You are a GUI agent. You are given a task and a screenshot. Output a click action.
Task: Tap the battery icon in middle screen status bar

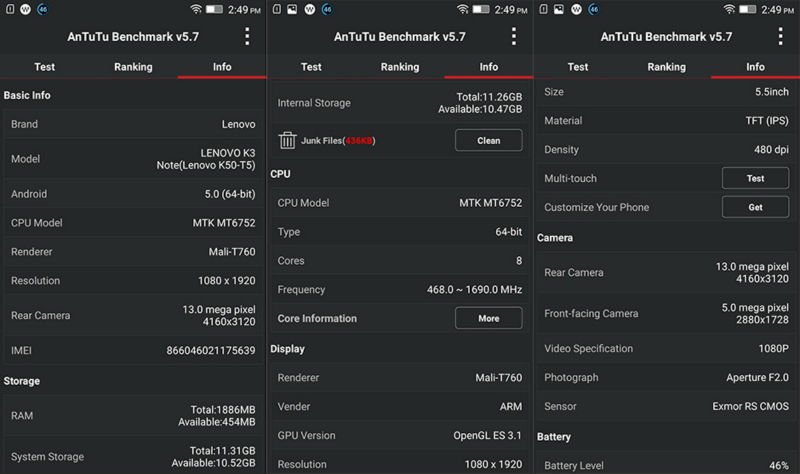481,9
